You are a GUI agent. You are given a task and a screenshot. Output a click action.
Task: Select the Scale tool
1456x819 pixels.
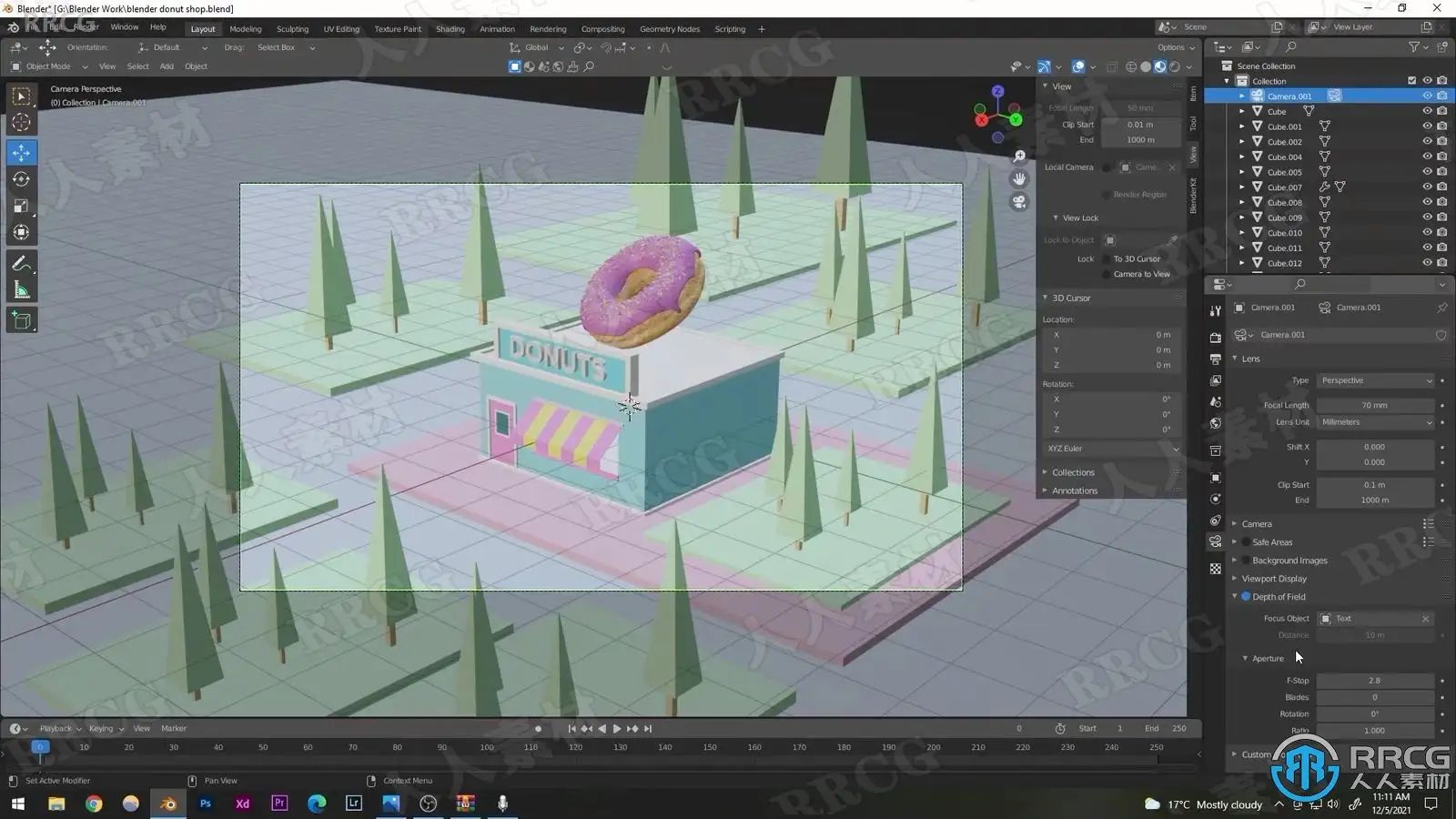pyautogui.click(x=21, y=207)
